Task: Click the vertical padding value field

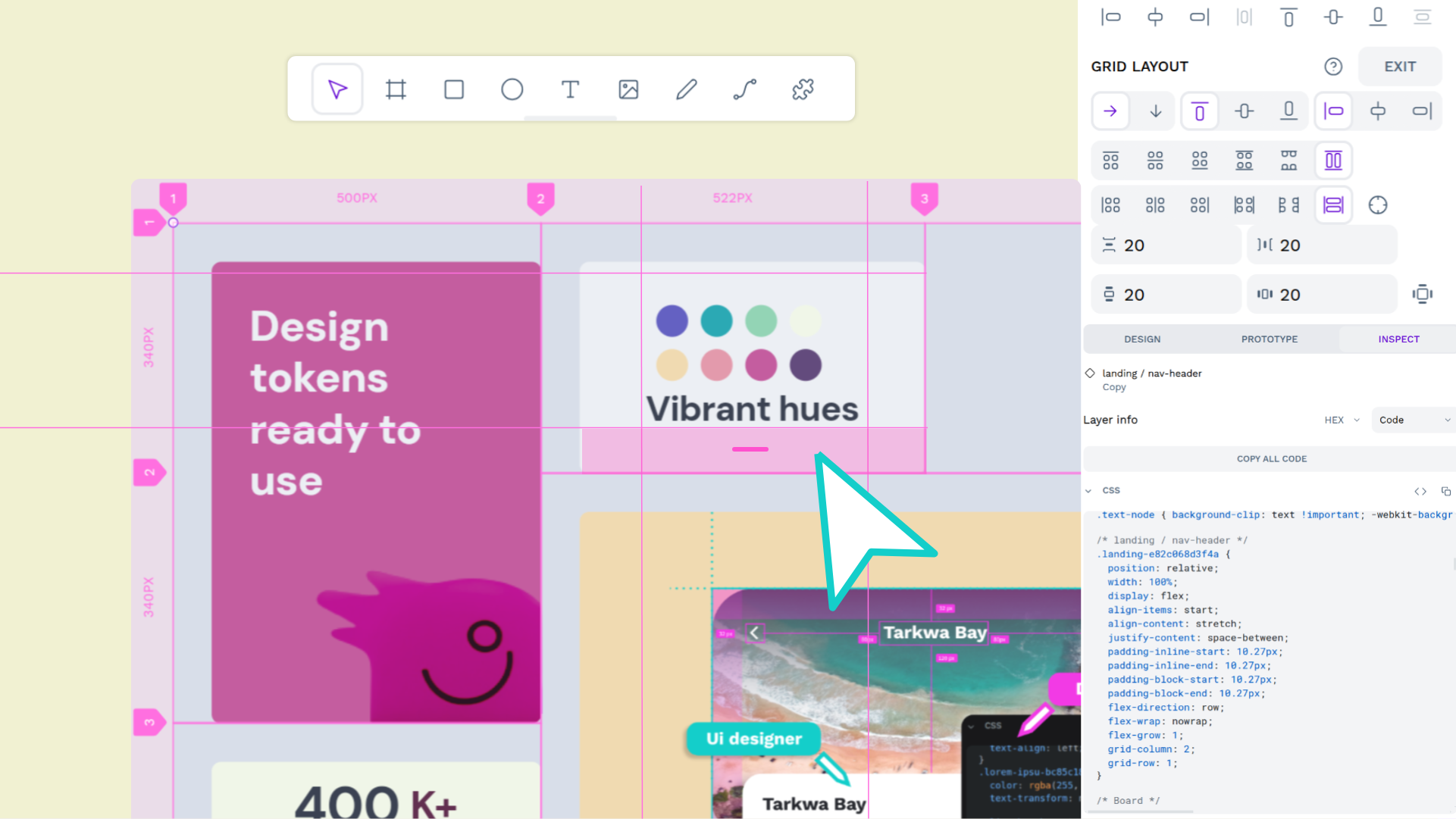Action: tap(1166, 295)
